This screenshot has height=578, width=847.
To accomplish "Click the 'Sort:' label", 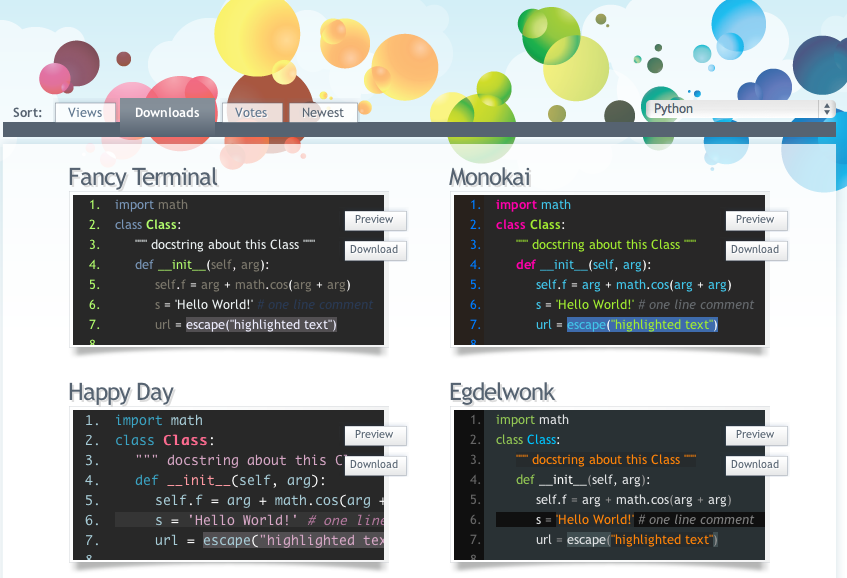I will click(x=28, y=112).
